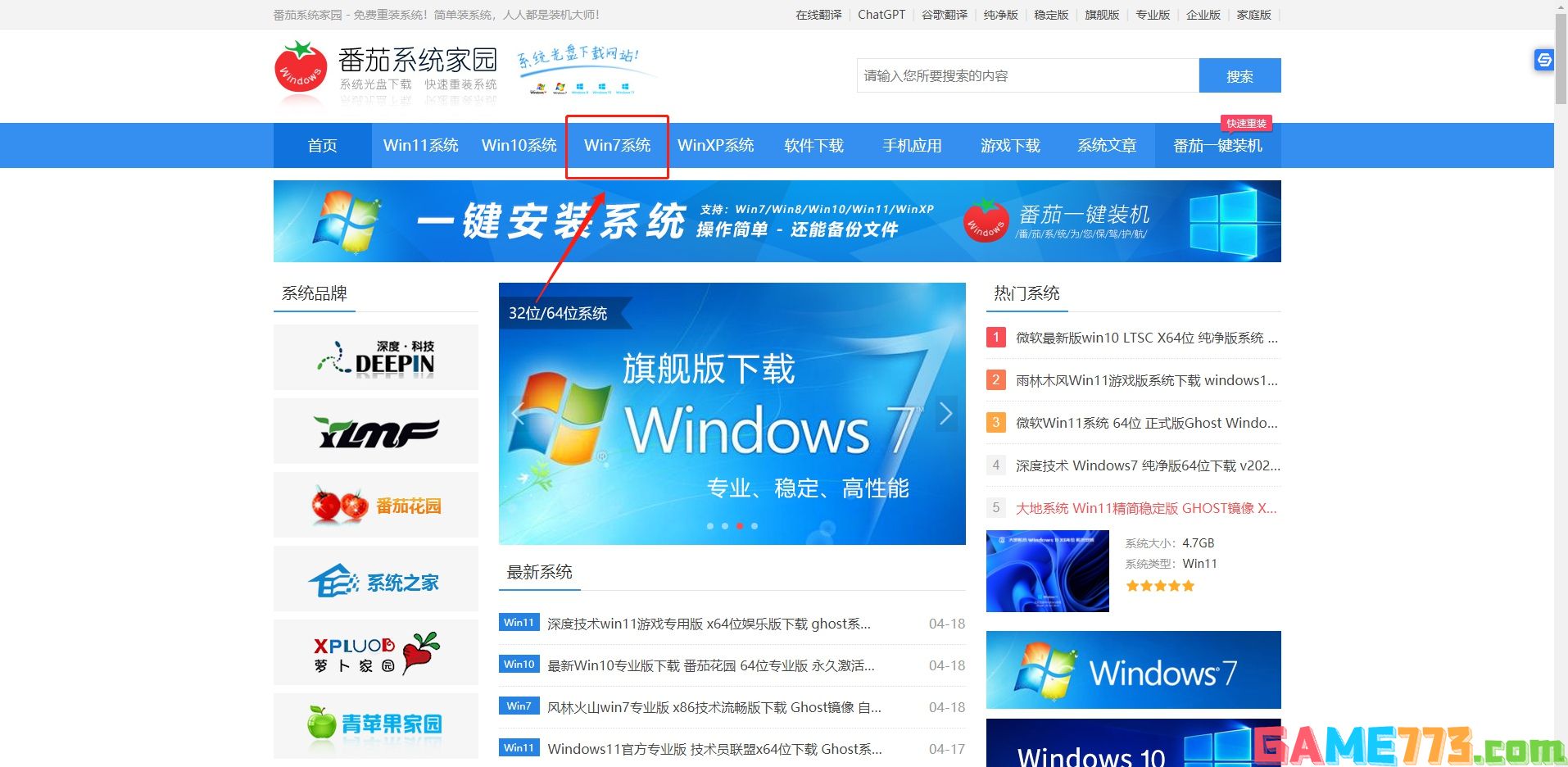The height and width of the screenshot is (767, 1568).
Task: Go to the 首页 home tab
Action: (x=323, y=146)
